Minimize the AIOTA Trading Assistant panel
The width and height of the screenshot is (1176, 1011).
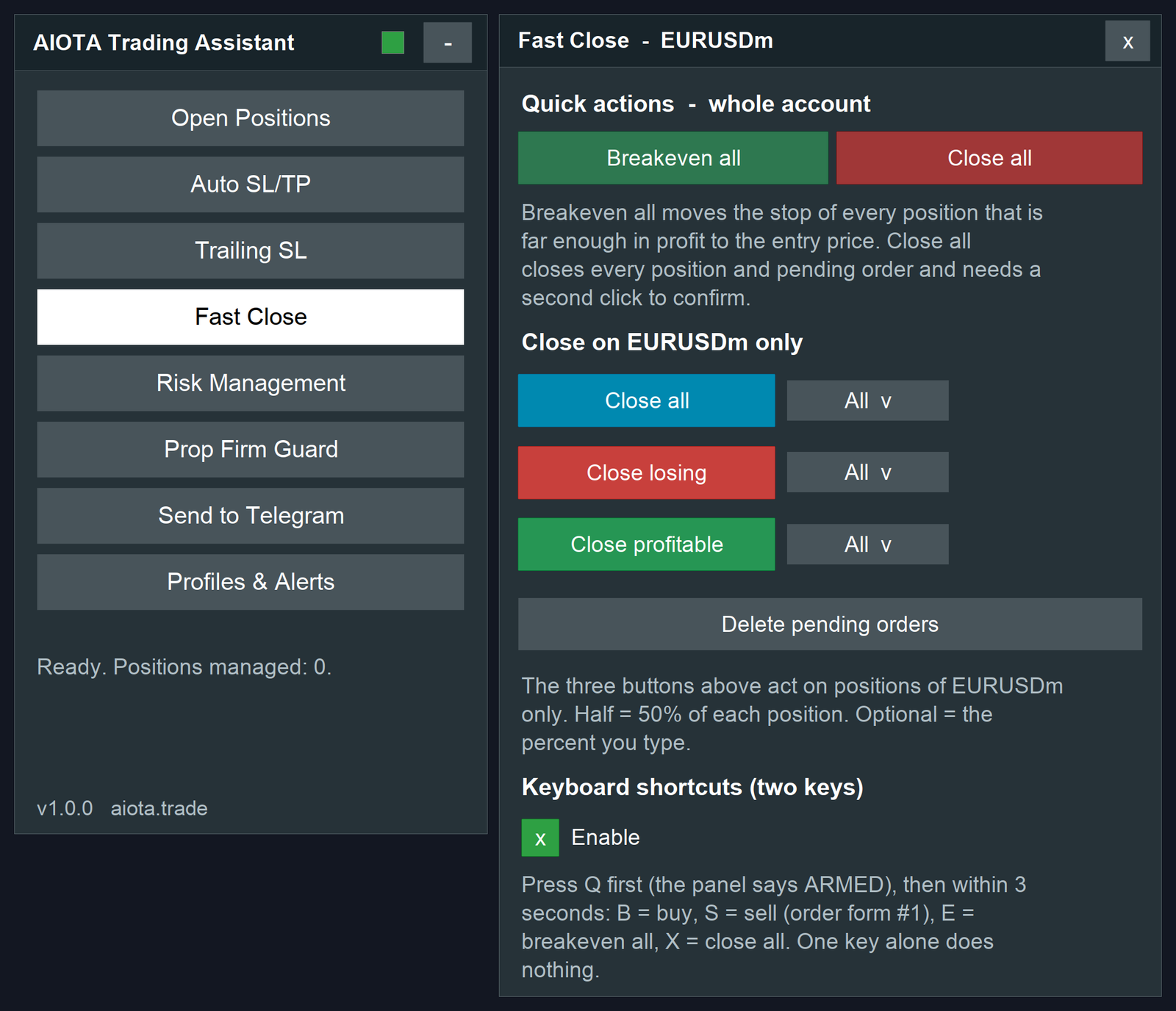click(448, 43)
